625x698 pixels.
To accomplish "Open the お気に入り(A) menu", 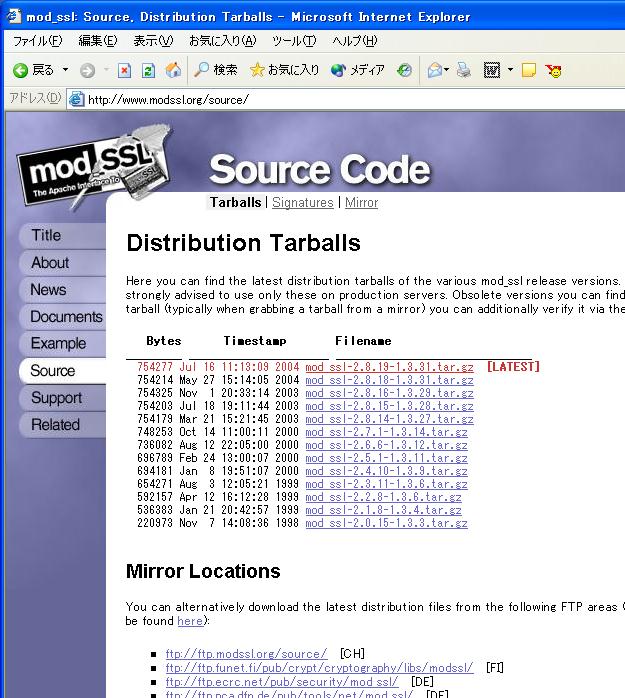I will [223, 41].
